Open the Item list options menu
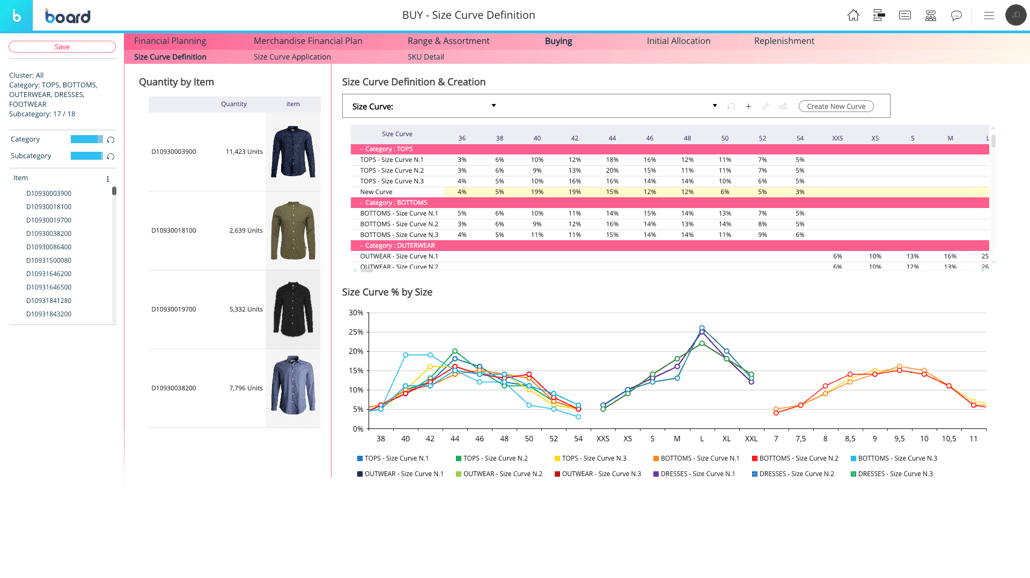1030x578 pixels. tap(108, 179)
